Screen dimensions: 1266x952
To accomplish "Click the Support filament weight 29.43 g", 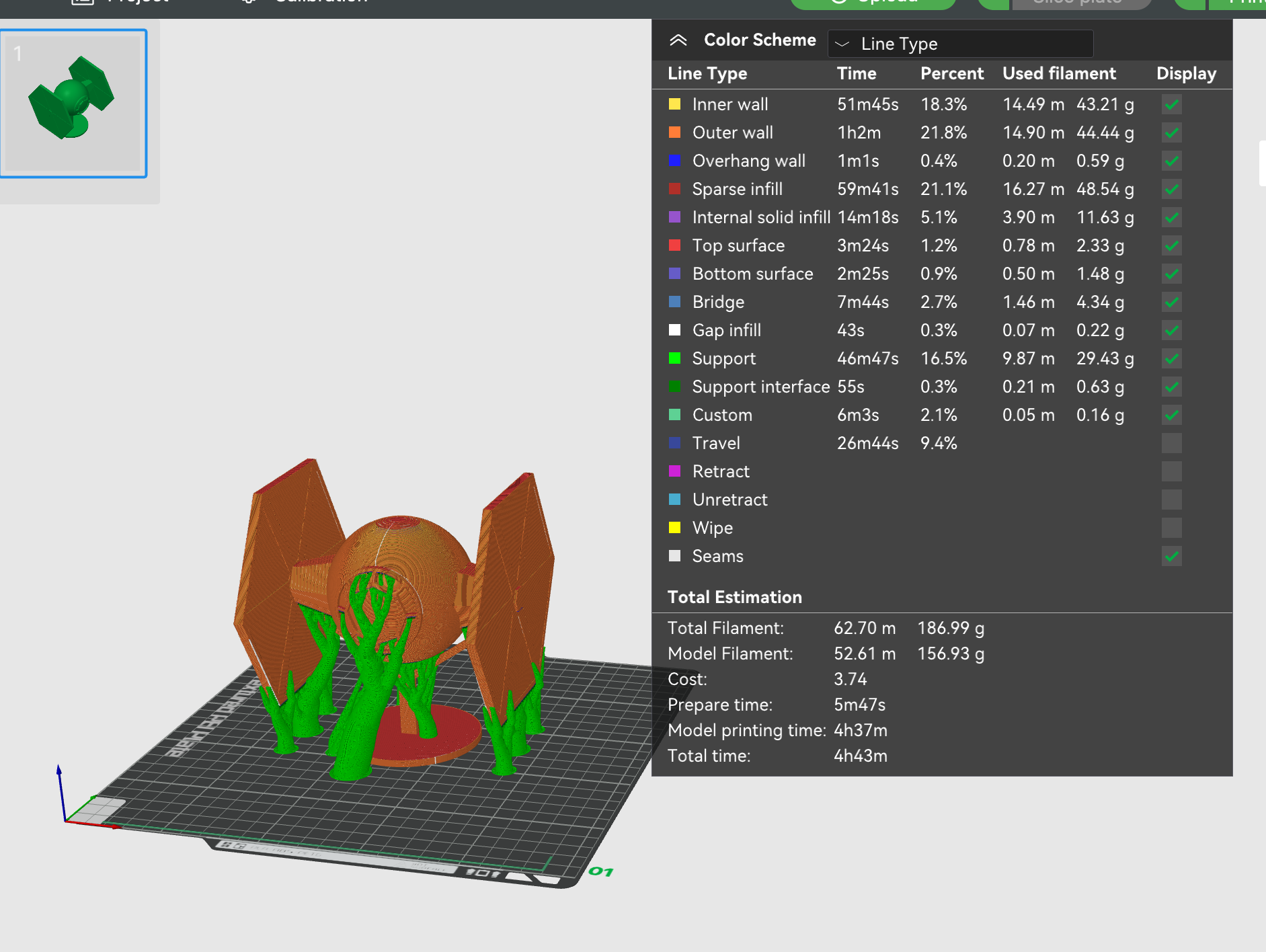I will pos(1105,358).
